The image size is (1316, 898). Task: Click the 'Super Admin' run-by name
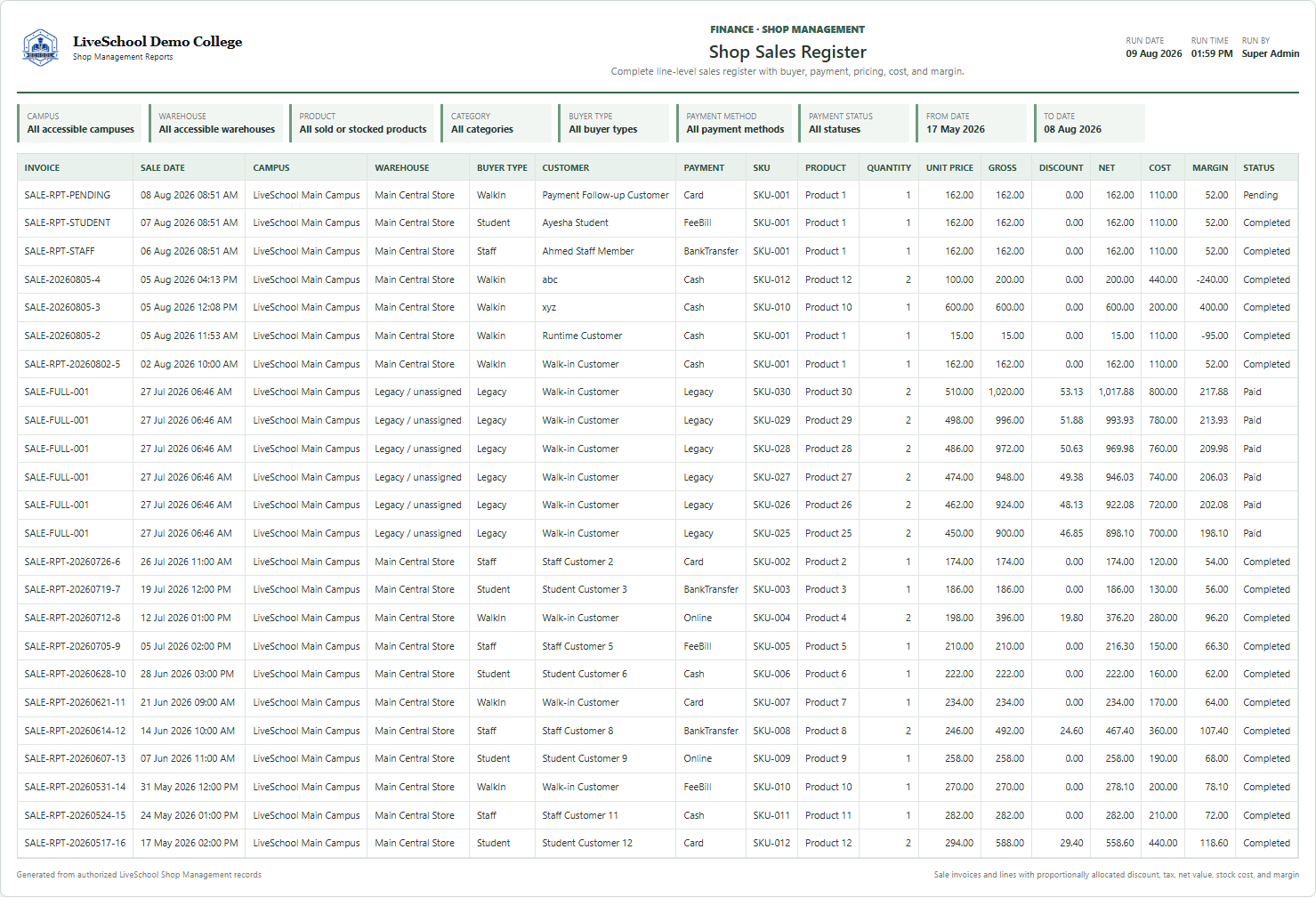tap(1271, 53)
